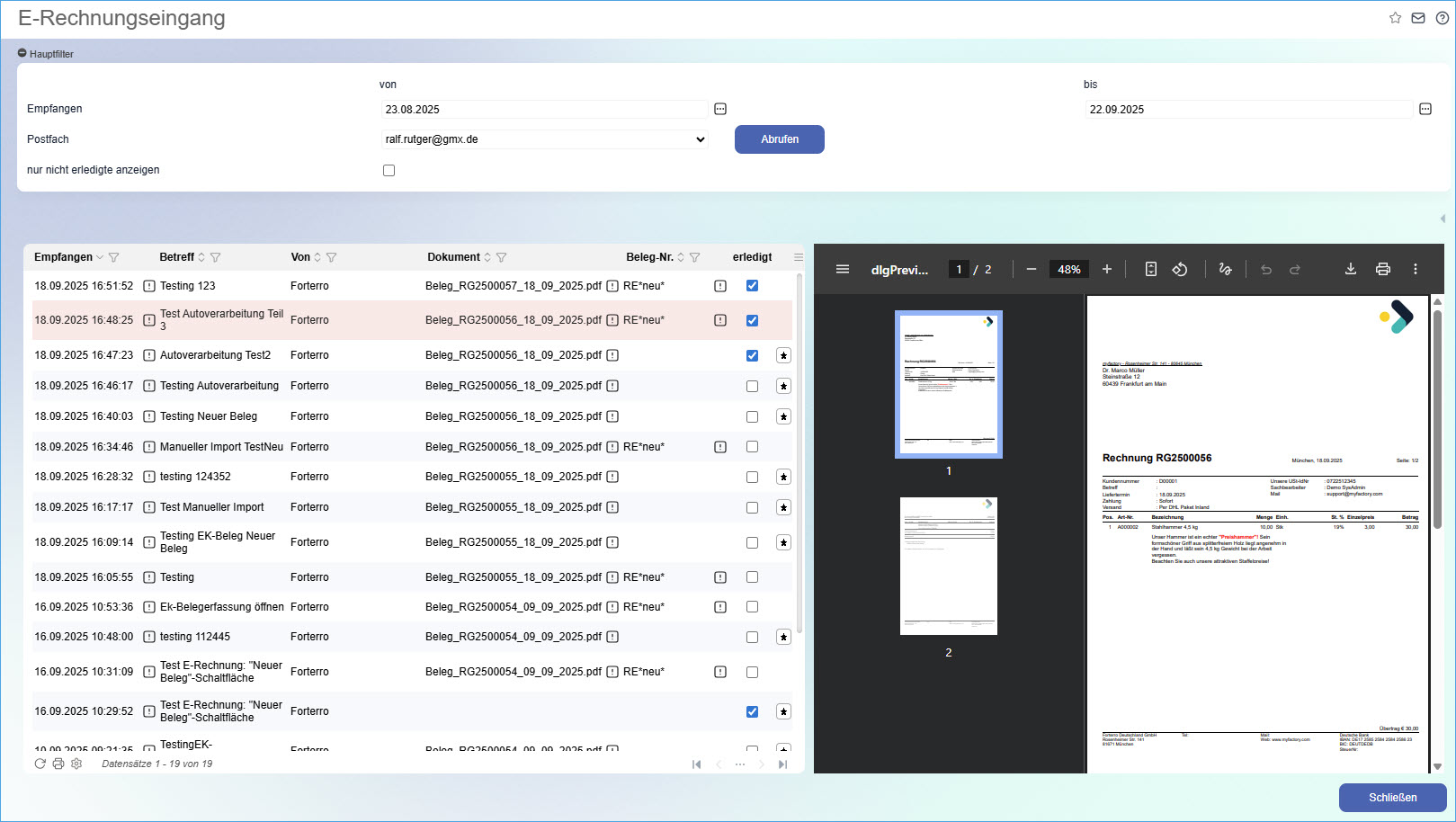Rotate the PDF preview counterclockwise
1456x822 pixels.
(x=1179, y=269)
